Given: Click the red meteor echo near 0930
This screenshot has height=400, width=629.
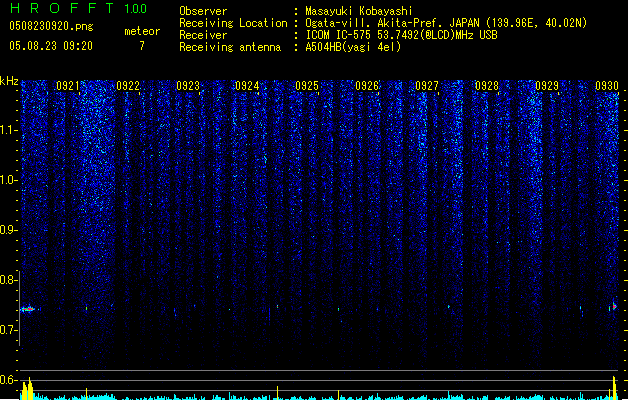Looking at the screenshot, I should (614, 307).
